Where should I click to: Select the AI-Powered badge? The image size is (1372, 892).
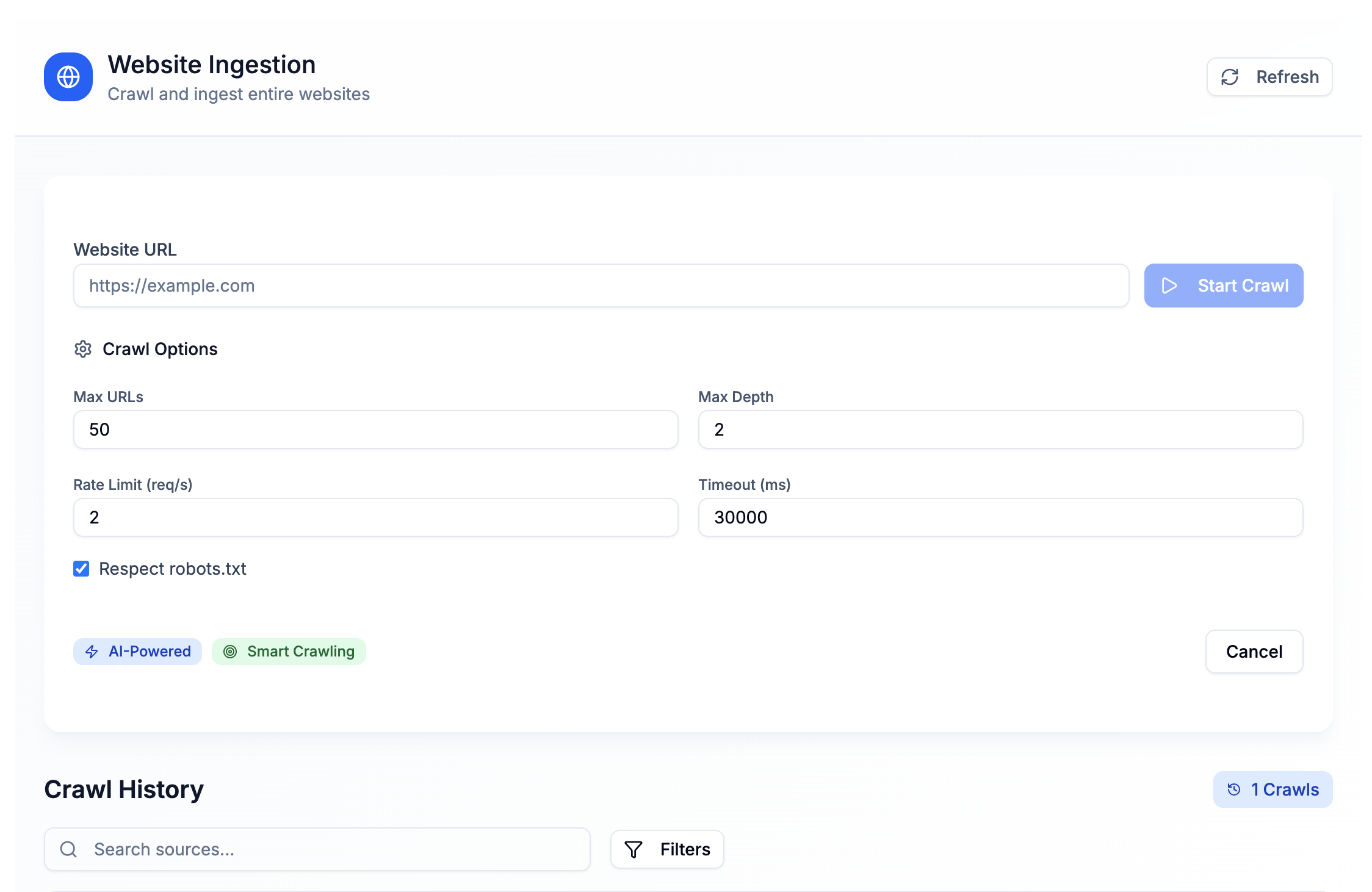pos(137,651)
